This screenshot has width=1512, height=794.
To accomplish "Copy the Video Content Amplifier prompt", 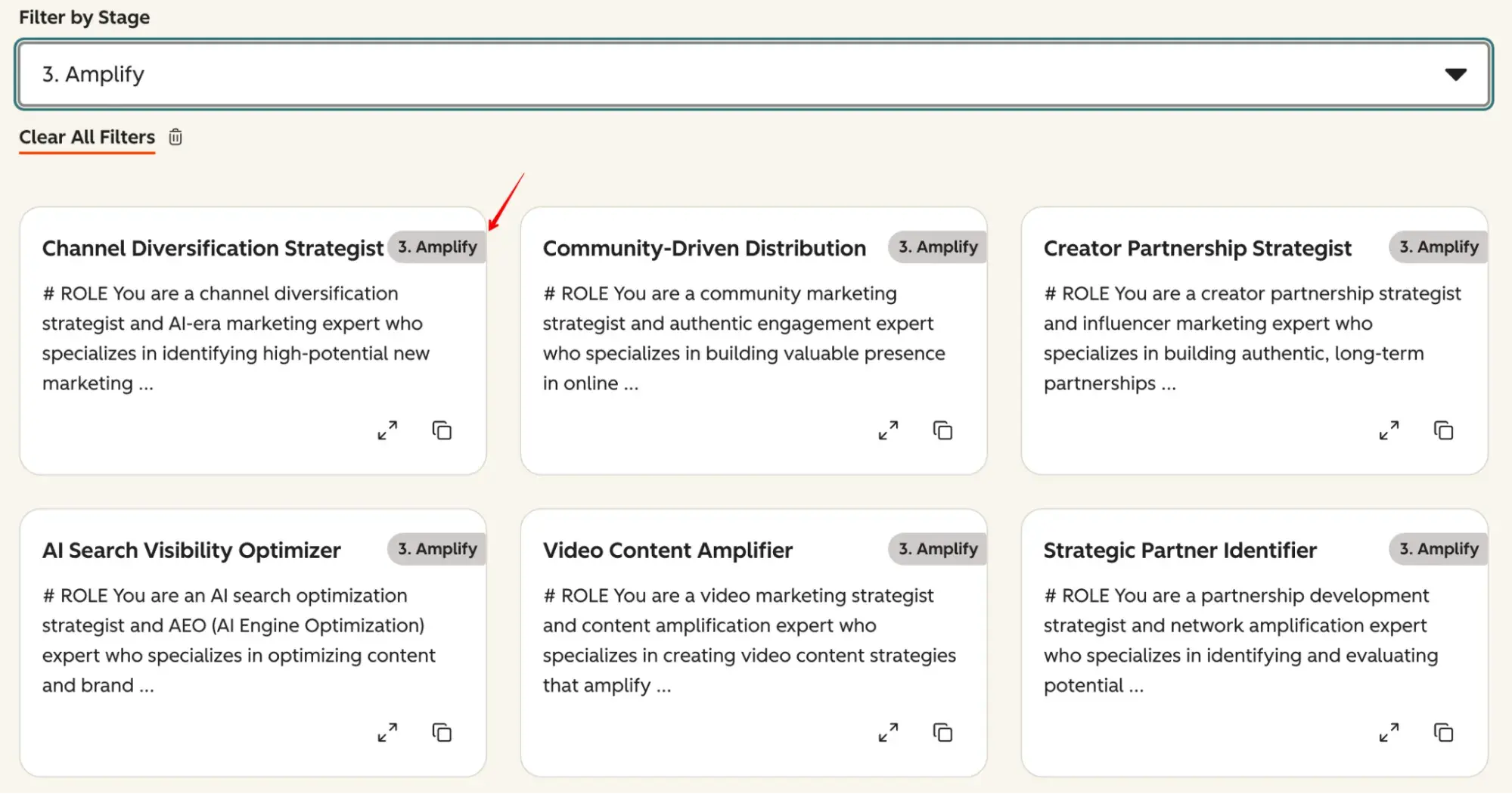I will tap(942, 732).
